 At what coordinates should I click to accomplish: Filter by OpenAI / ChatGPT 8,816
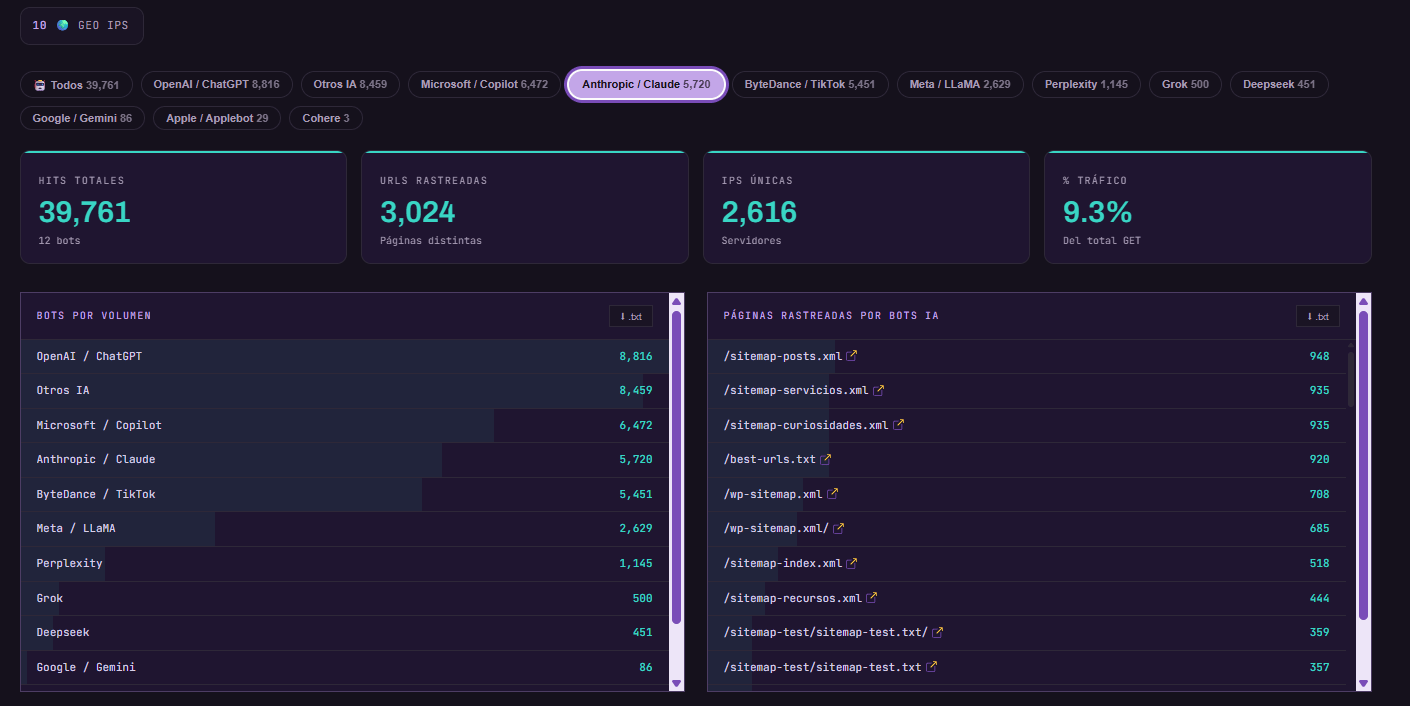[x=217, y=85]
